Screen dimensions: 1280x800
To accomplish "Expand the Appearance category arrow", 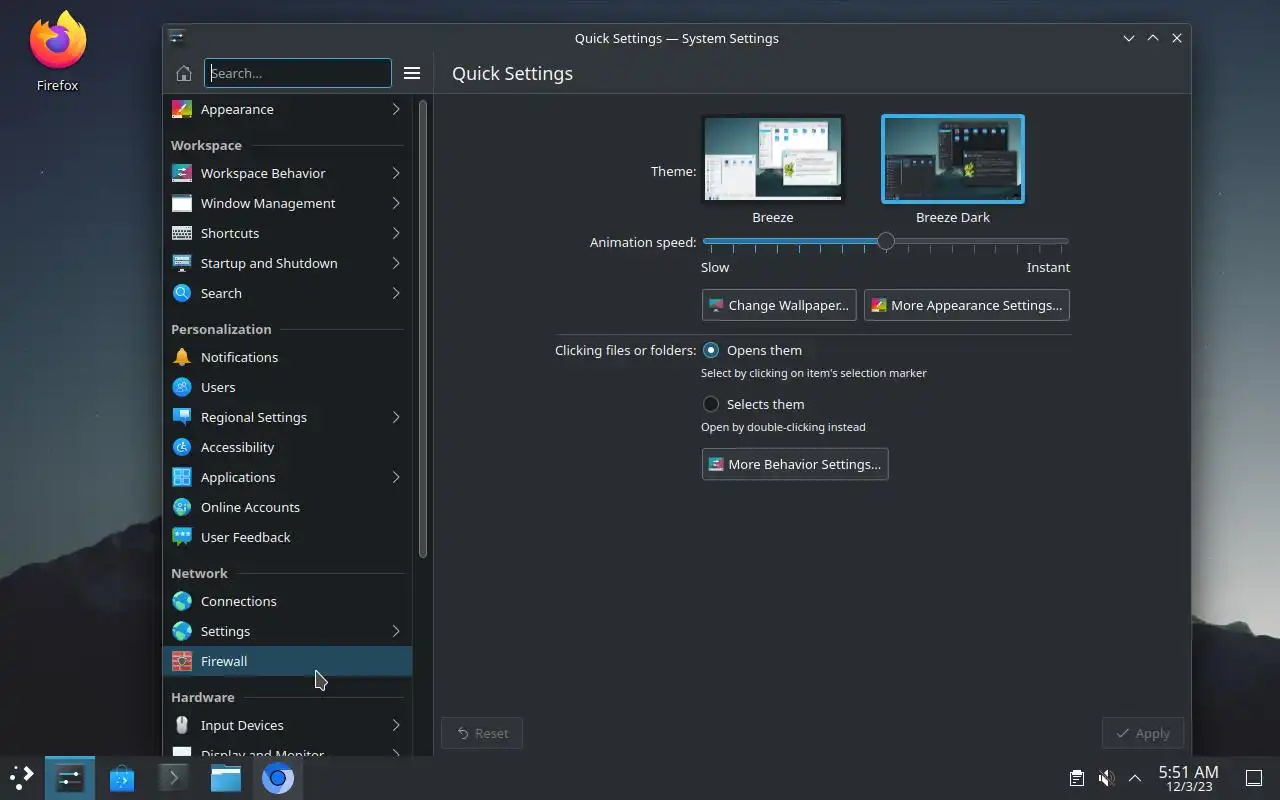I will (396, 109).
